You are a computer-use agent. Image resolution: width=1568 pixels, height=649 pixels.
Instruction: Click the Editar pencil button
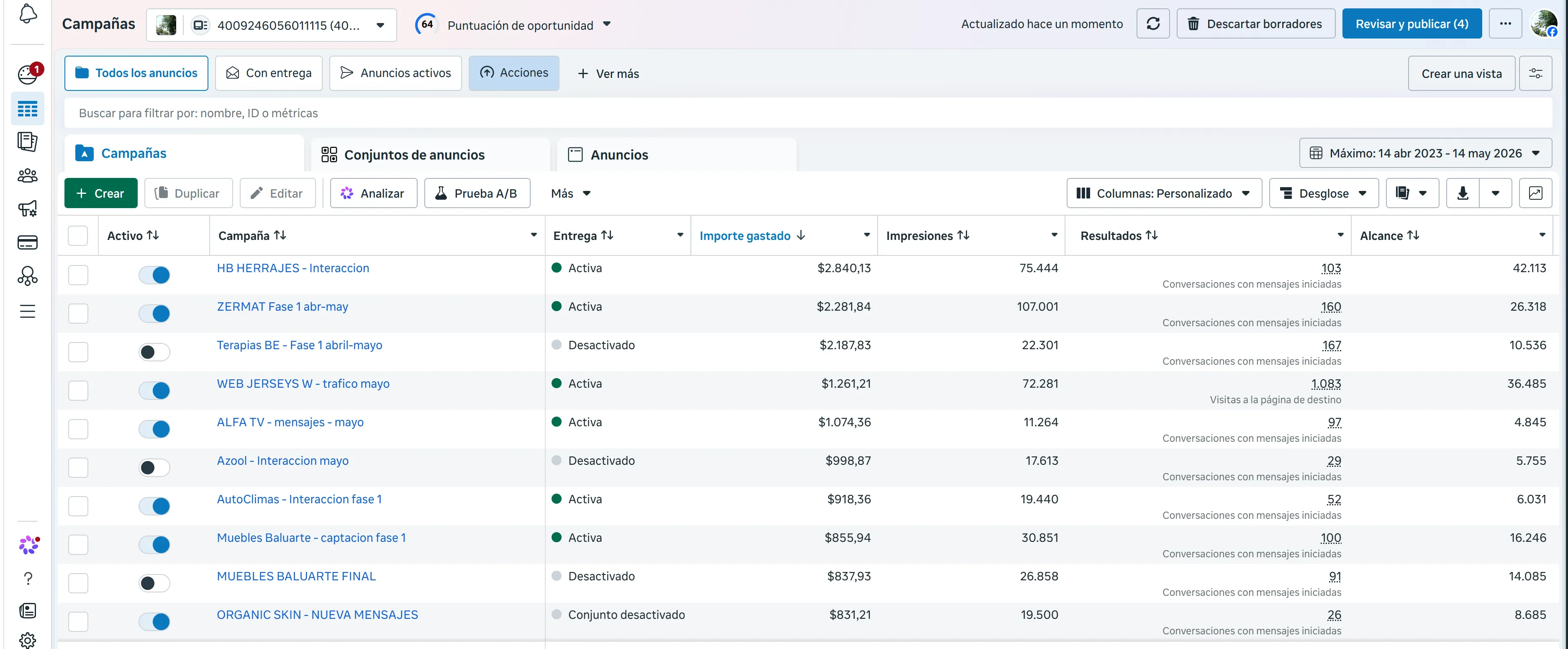277,193
